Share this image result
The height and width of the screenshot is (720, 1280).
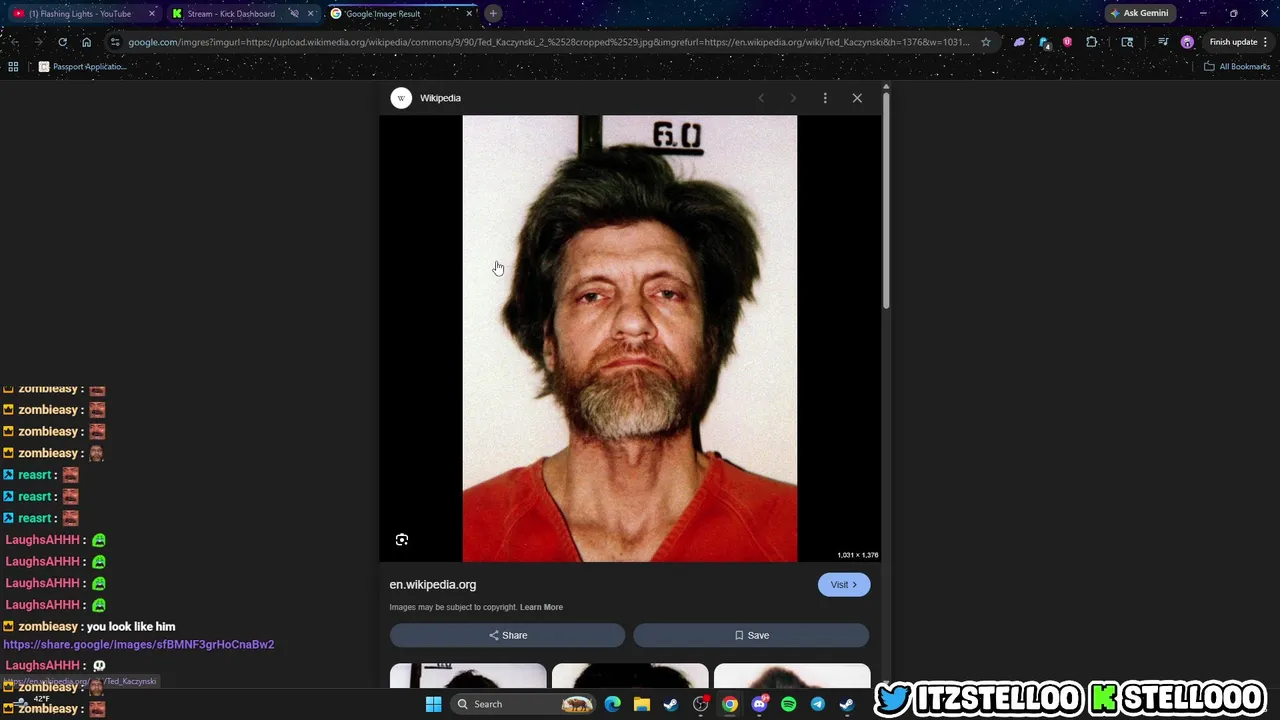click(507, 635)
